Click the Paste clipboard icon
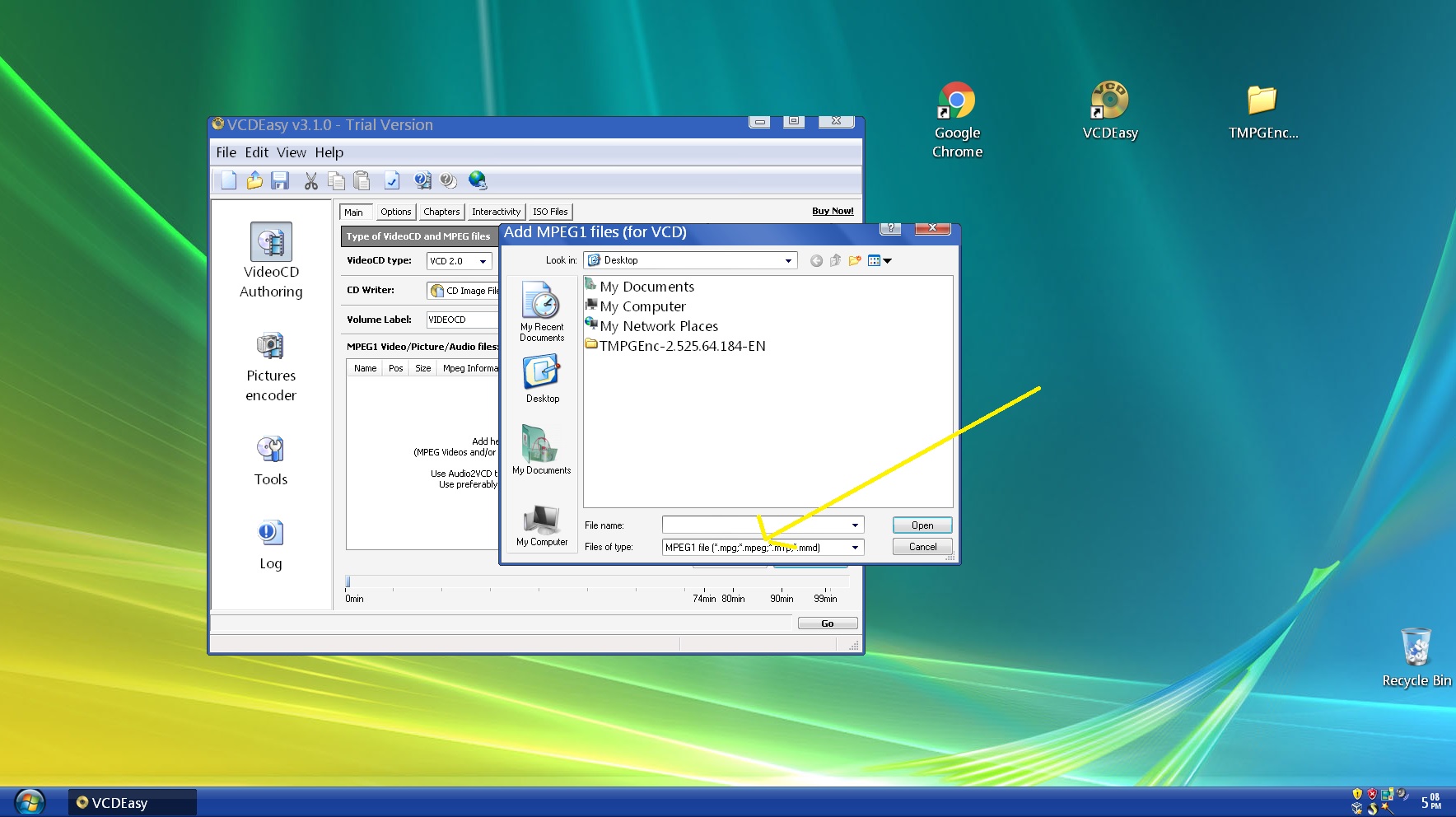 (x=362, y=180)
